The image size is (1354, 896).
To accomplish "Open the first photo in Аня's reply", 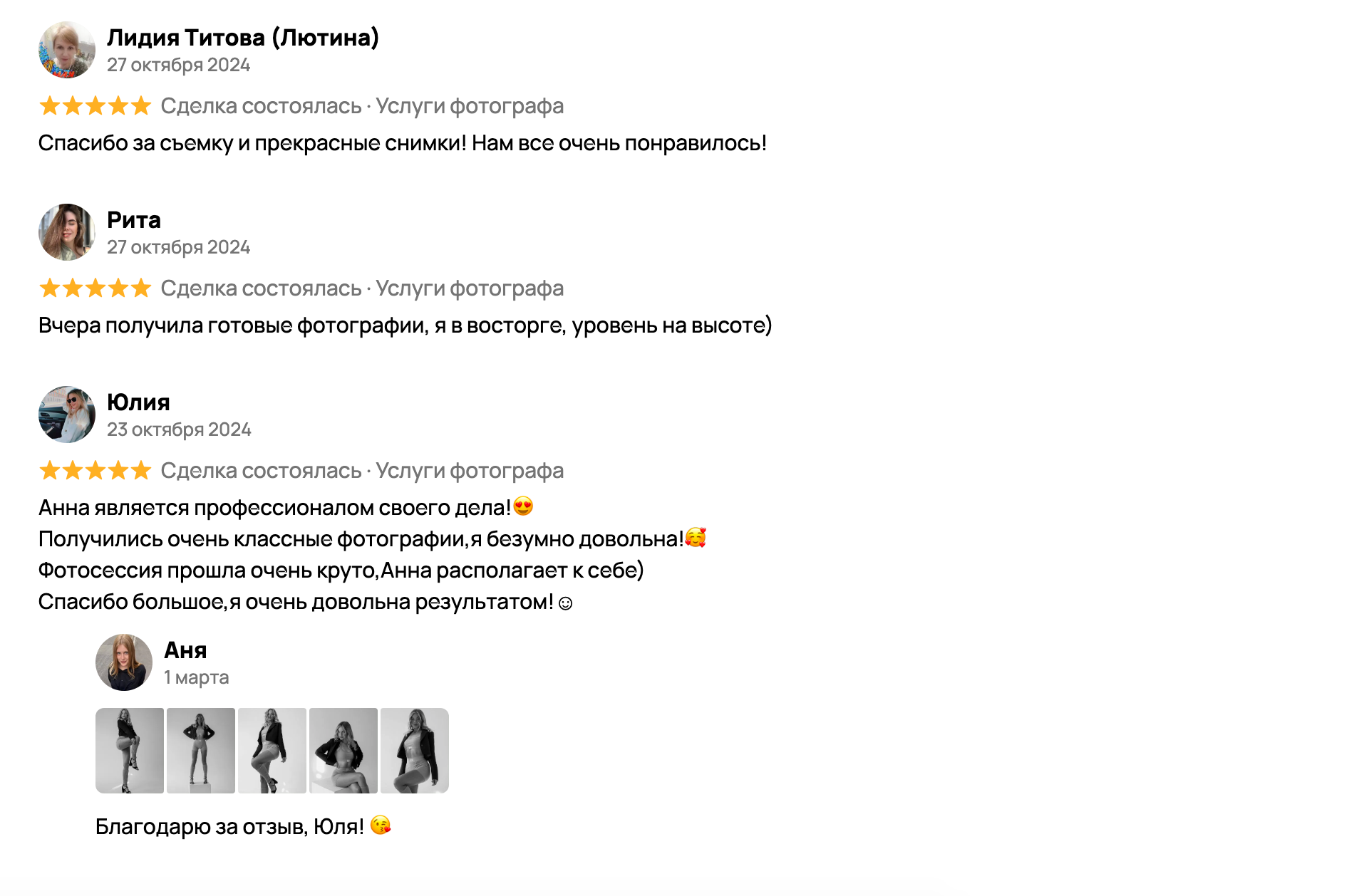I will point(130,750).
